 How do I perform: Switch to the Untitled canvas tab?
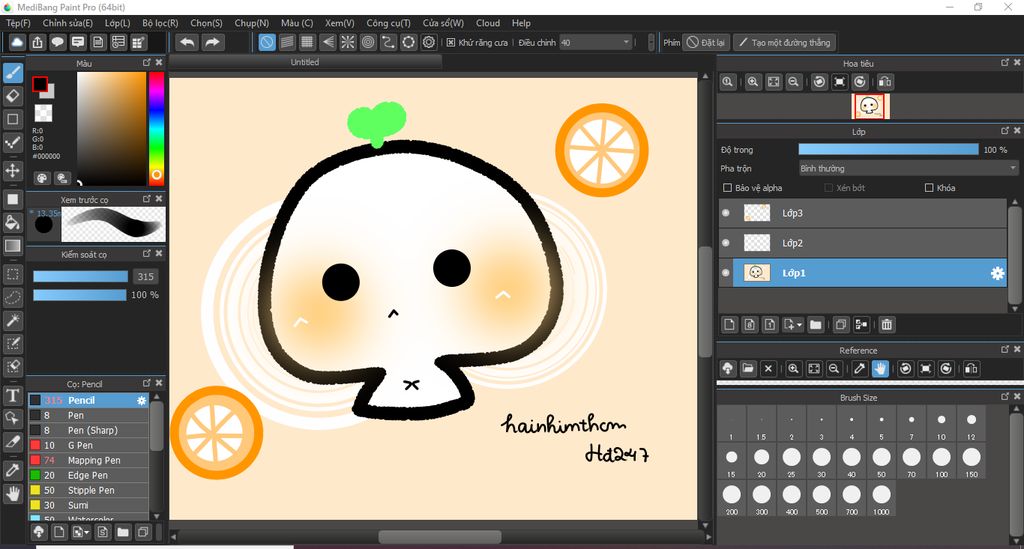305,62
